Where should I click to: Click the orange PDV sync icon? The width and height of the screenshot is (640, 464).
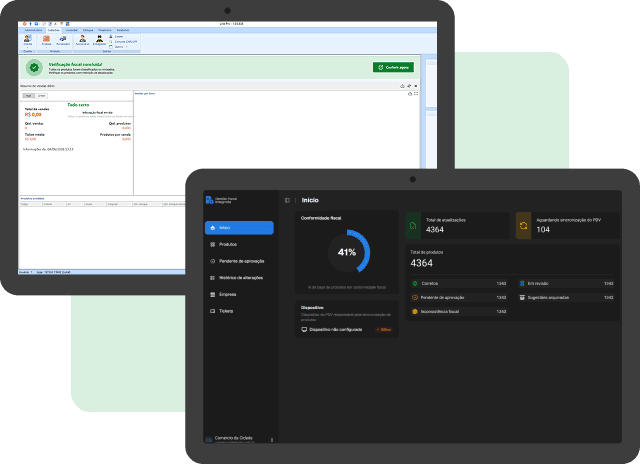pyautogui.click(x=523, y=226)
